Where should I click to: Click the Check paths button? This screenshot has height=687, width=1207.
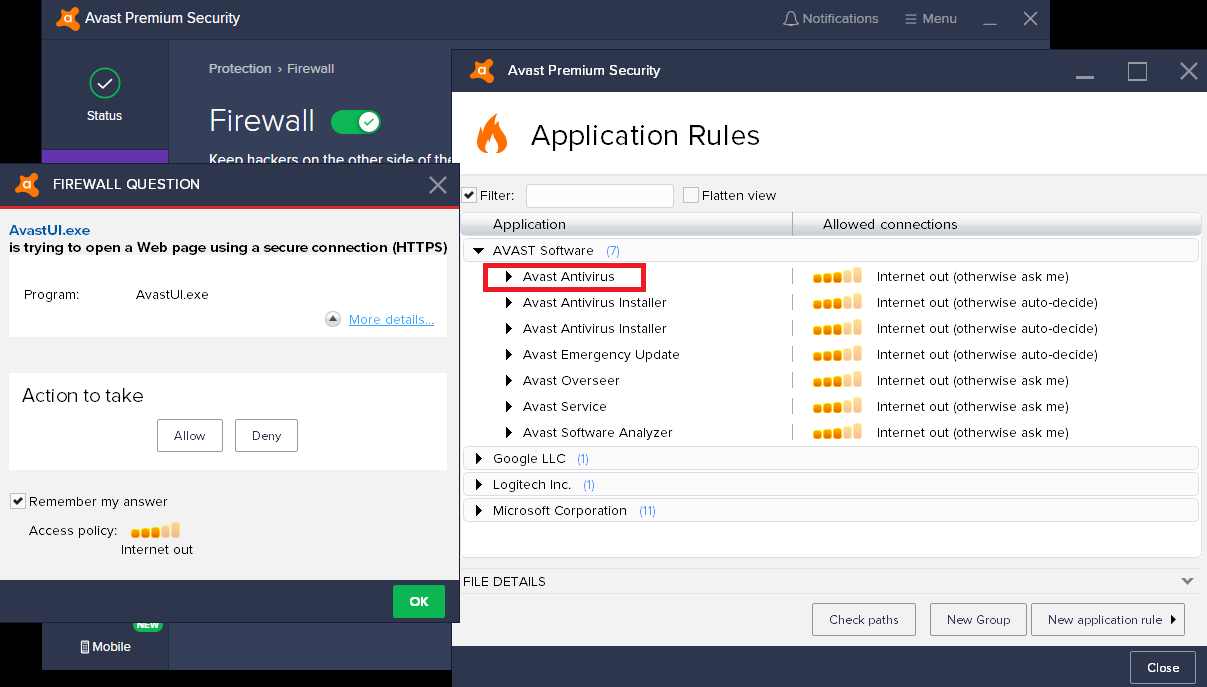click(864, 620)
